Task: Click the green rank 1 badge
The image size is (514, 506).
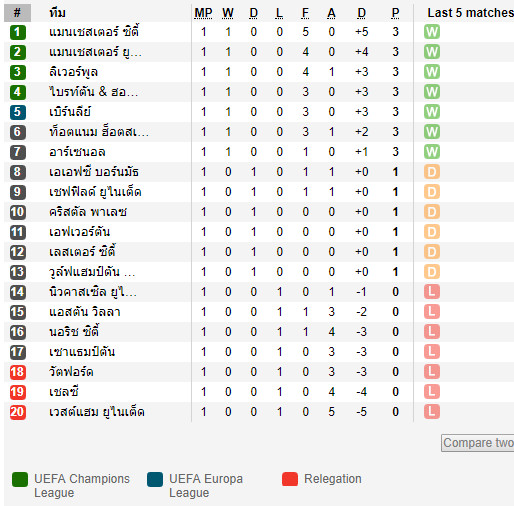Action: click(x=18, y=32)
